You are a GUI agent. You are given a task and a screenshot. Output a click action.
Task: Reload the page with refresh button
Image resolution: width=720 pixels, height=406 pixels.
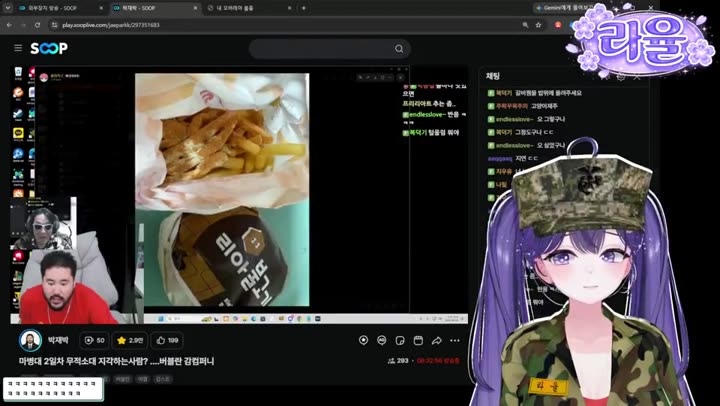(38, 25)
